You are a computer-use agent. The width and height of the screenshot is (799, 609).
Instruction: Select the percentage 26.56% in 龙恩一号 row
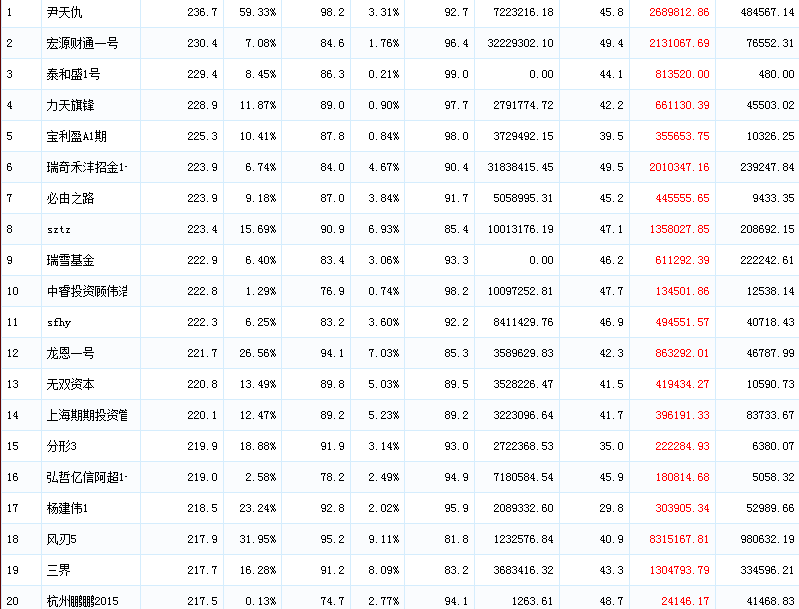[258, 353]
